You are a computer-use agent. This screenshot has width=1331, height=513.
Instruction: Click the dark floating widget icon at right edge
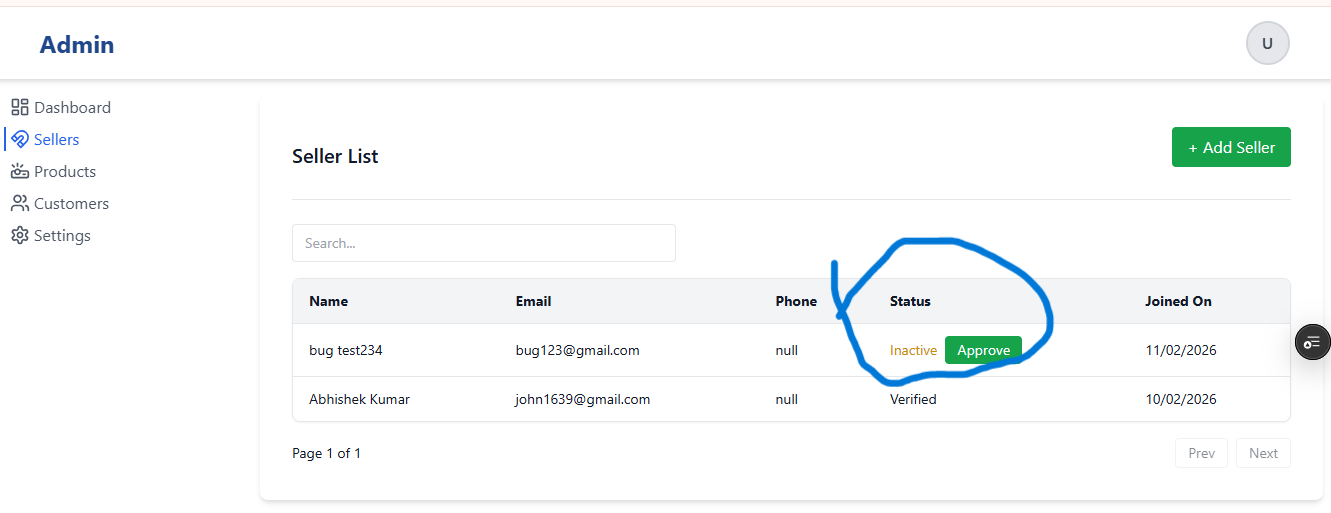[x=1312, y=342]
